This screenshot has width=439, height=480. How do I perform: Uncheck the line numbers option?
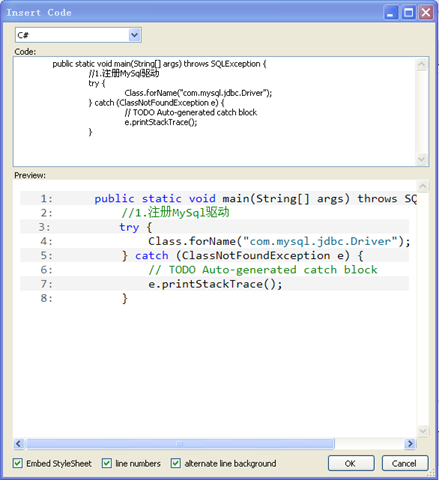(x=107, y=463)
